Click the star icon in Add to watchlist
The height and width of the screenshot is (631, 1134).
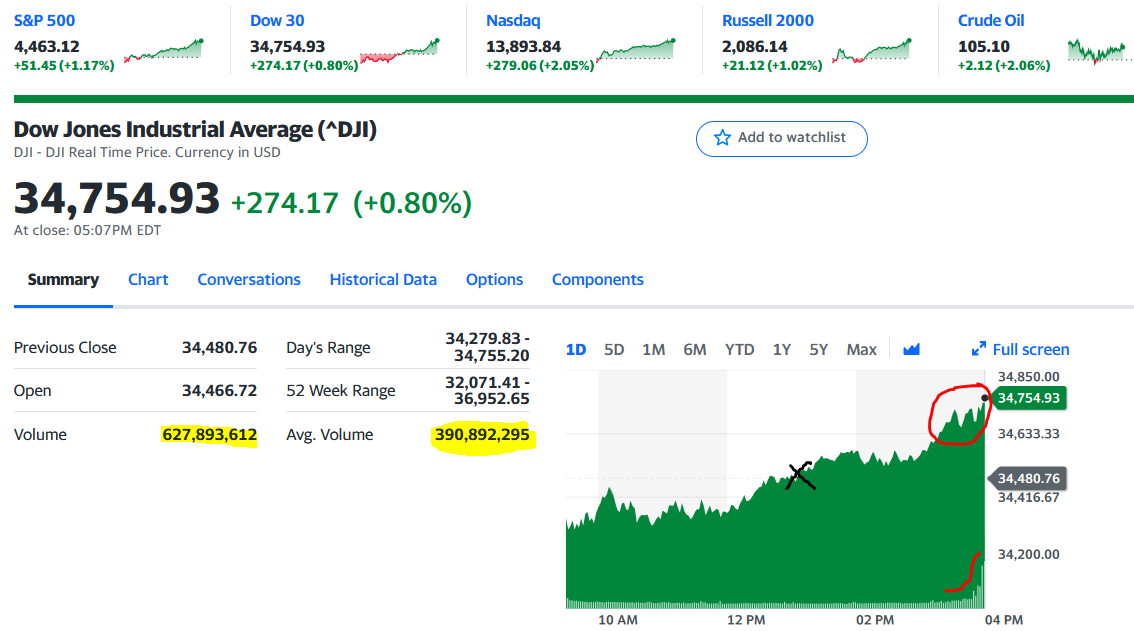click(722, 137)
